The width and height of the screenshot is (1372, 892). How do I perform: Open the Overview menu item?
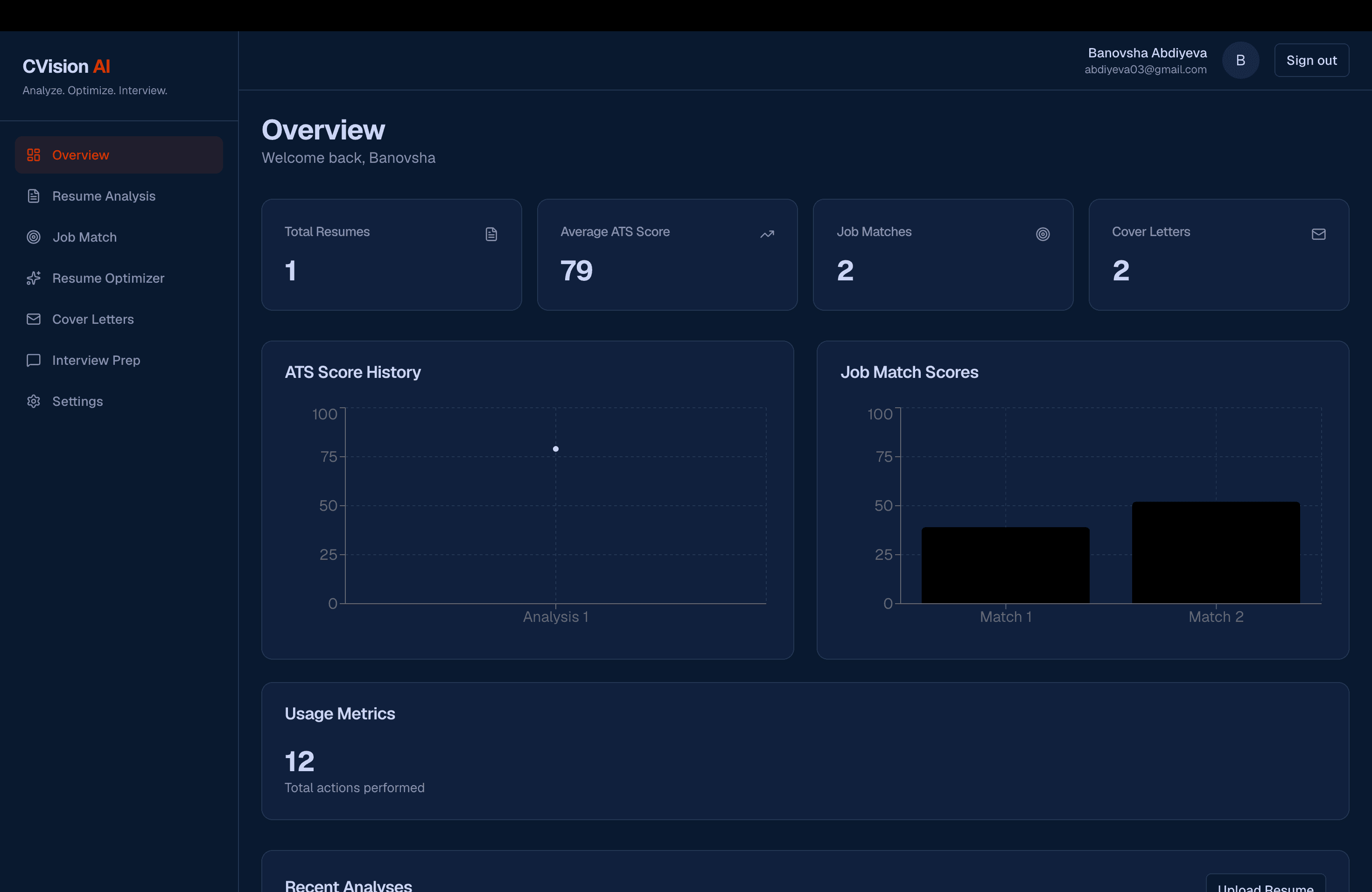(x=119, y=155)
